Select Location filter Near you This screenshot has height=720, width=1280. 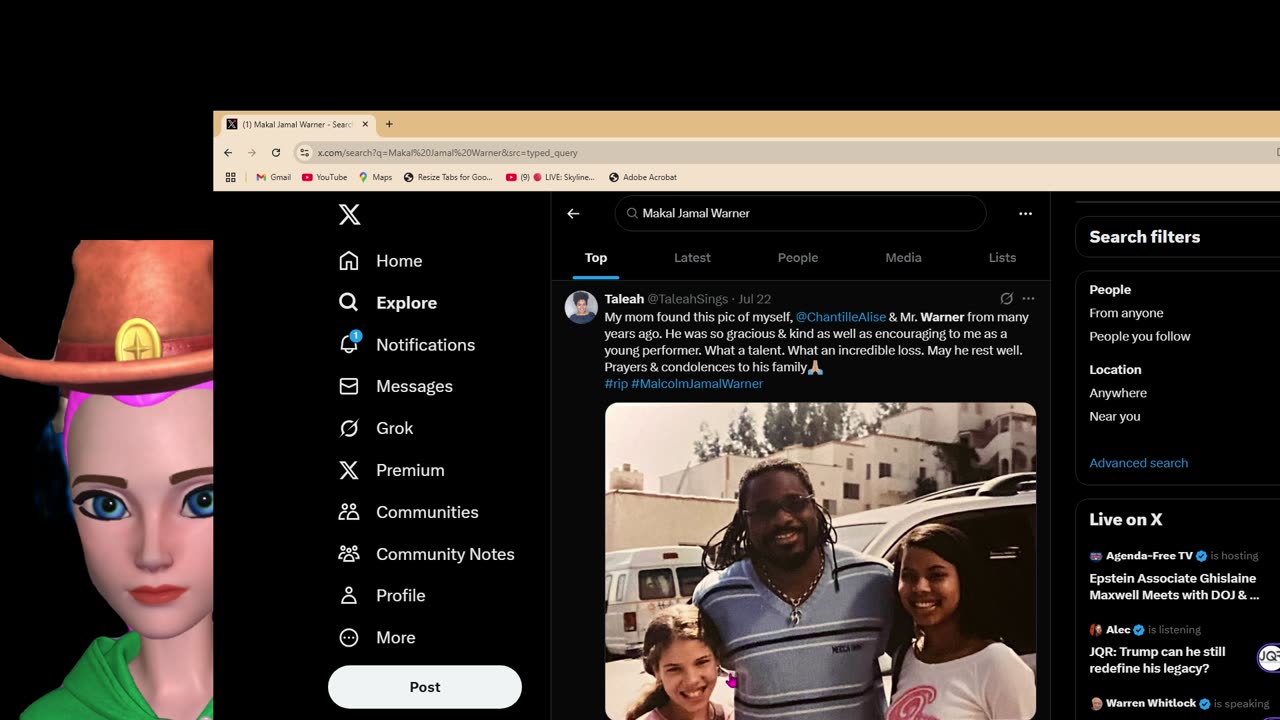click(x=1115, y=416)
